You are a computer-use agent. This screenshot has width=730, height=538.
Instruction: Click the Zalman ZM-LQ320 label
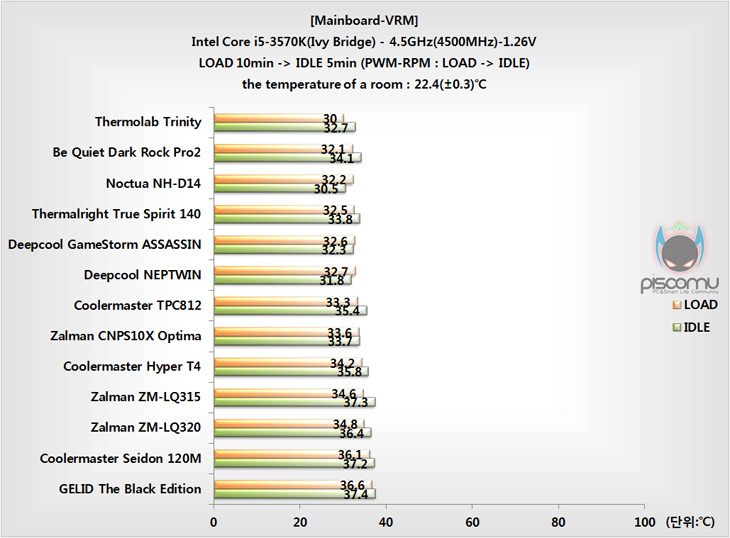pyautogui.click(x=146, y=428)
